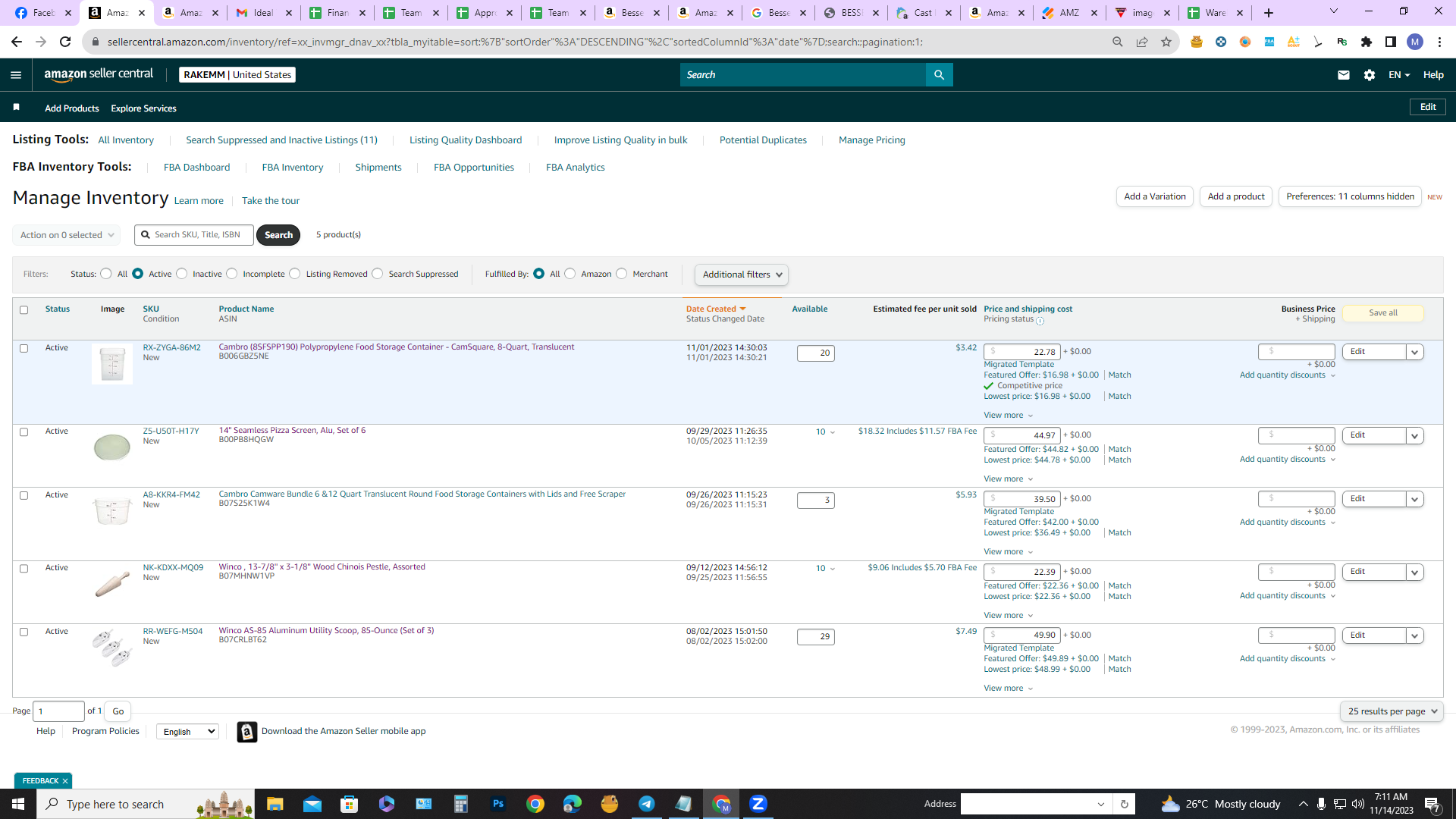1456x819 pixels.
Task: Open the Edit dropdown arrow for RX-ZYGA-86M2
Action: click(x=1415, y=352)
